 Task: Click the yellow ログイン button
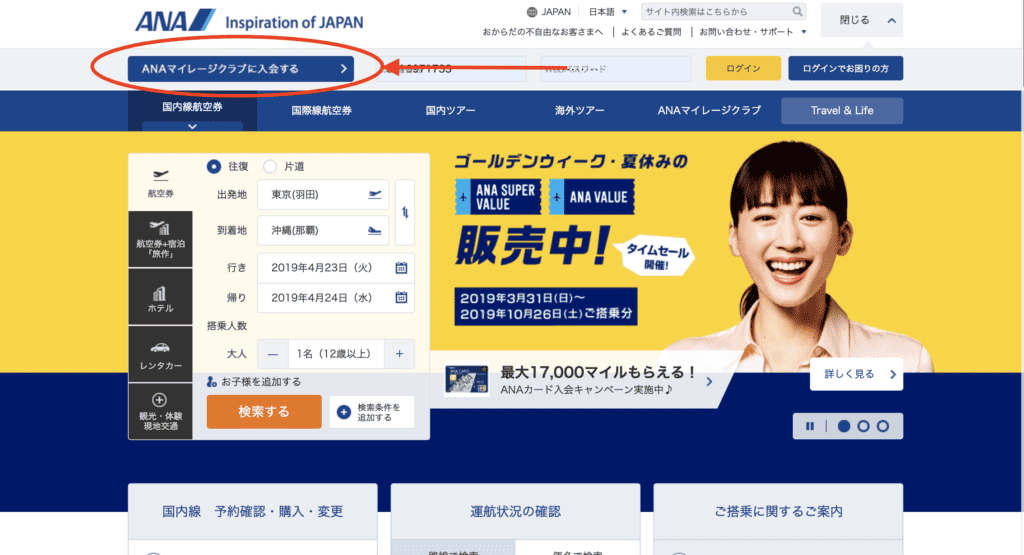click(743, 69)
